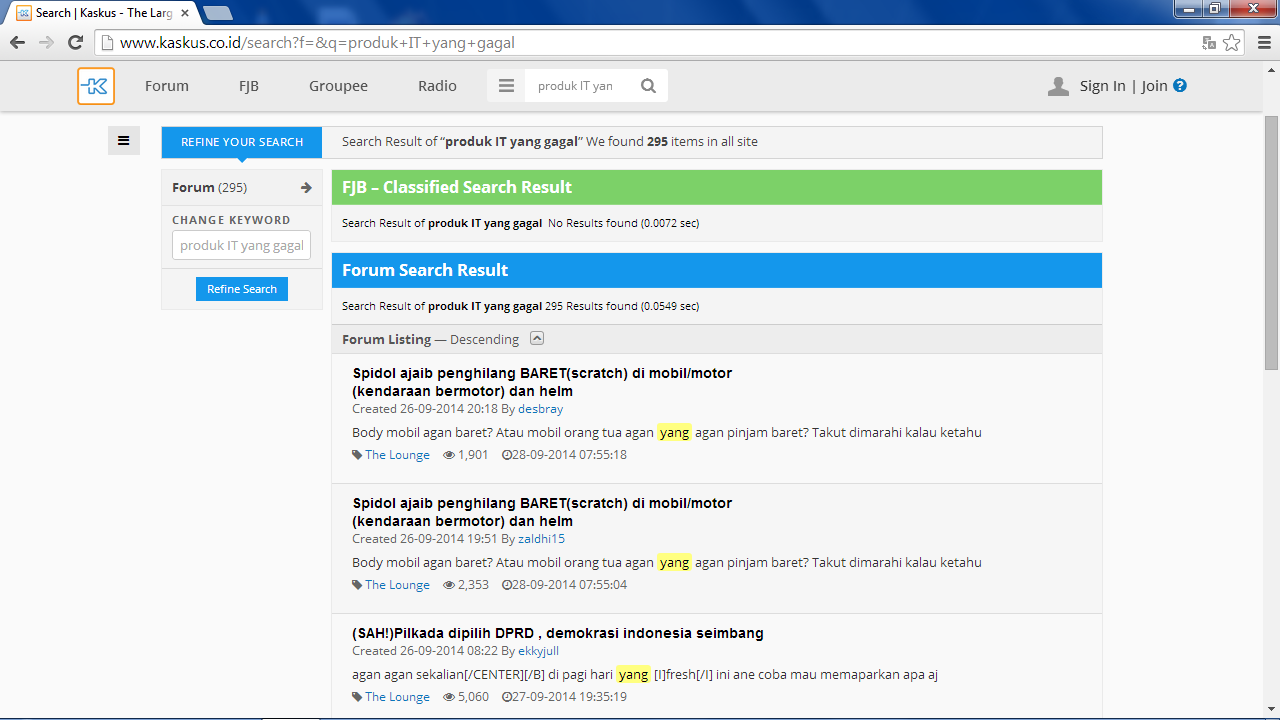This screenshot has width=1280, height=720.
Task: Open FJB in the navigation
Action: pos(249,86)
